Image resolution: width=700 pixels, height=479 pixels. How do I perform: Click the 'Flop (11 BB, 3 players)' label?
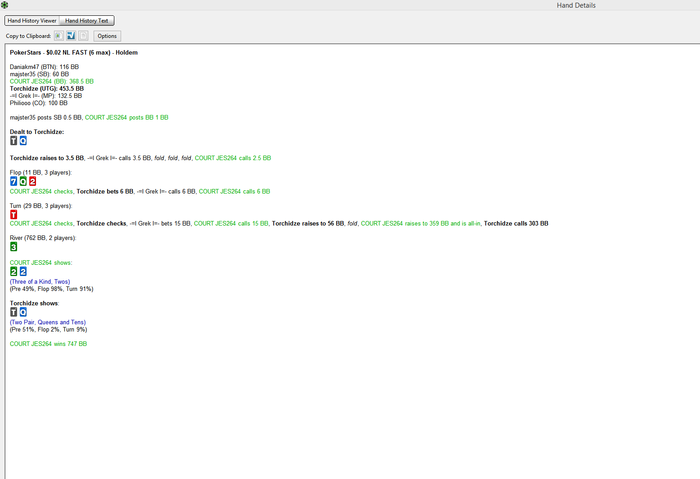tap(41, 172)
